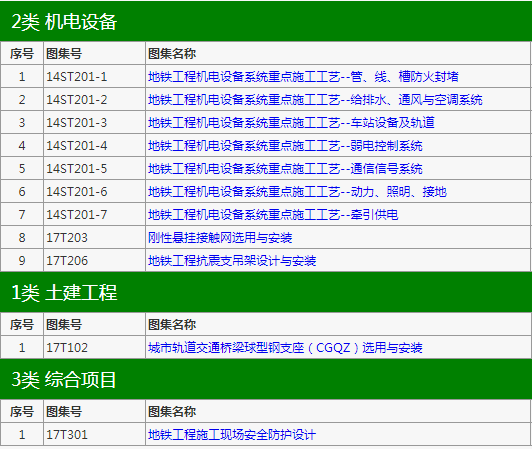Open 城市轨道交通桥梁球型钢支座 link
This screenshot has width=532, height=449.
[x=285, y=348]
